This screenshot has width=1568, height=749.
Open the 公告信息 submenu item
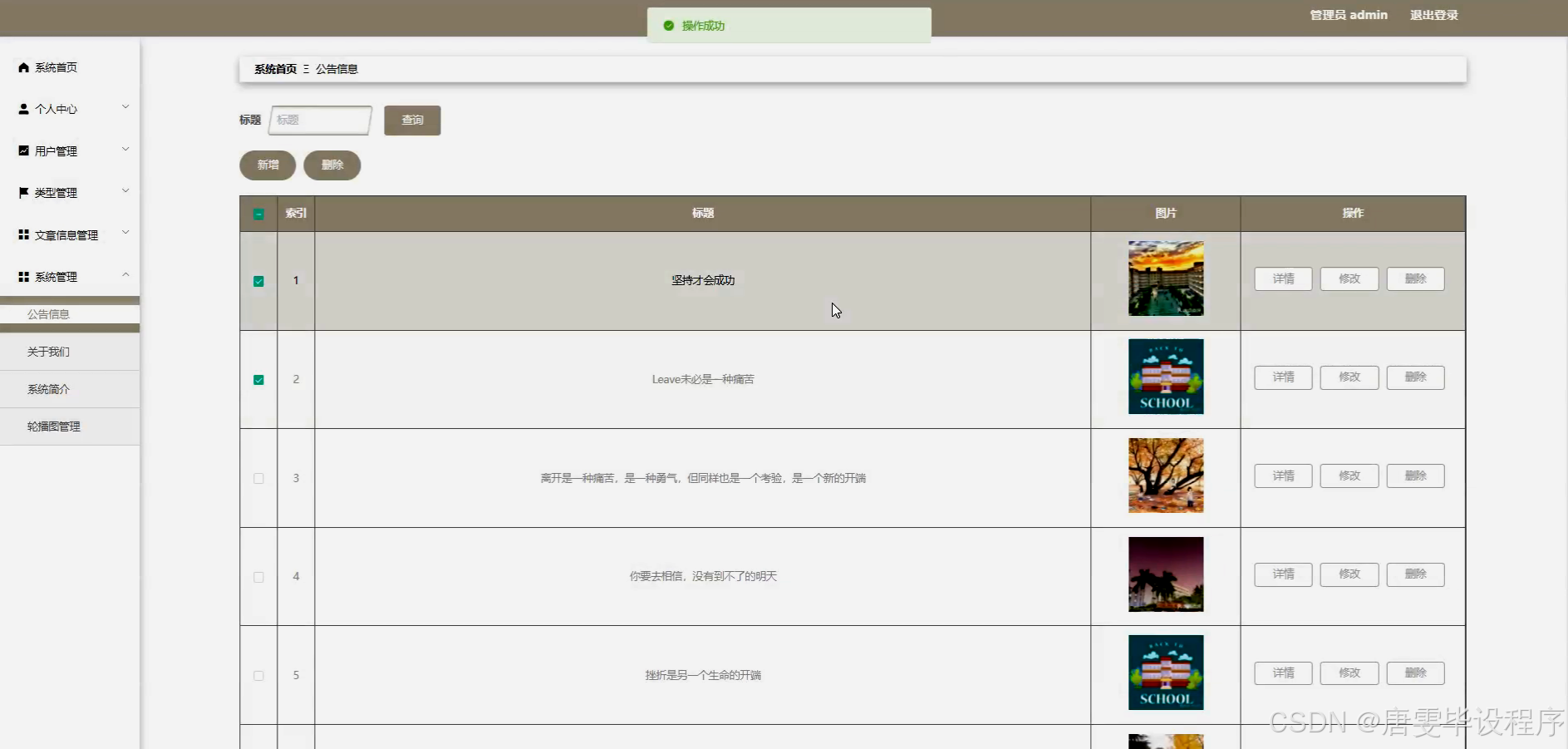pos(70,314)
